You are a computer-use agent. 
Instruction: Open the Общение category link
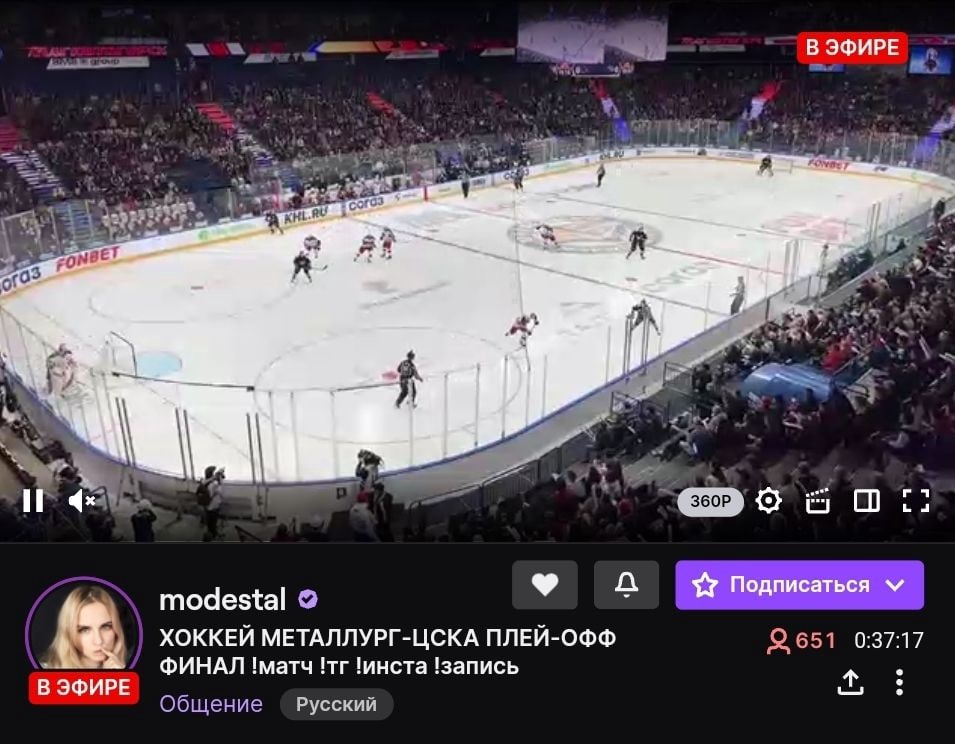[211, 704]
